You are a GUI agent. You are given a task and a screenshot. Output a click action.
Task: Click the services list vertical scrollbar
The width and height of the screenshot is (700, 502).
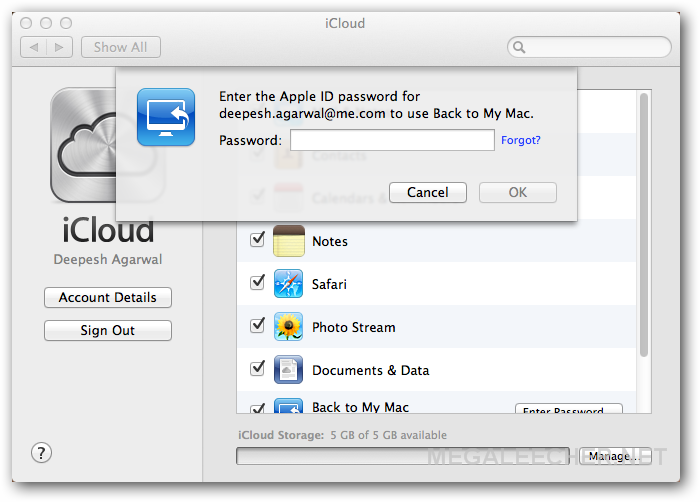[644, 226]
